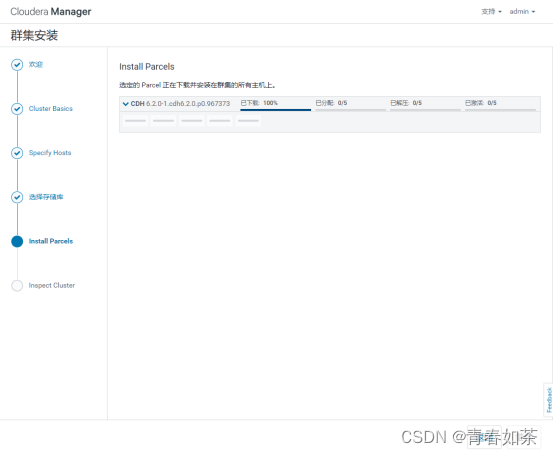Collapse the CDH 6.2.0 parcel chevron
Image resolution: width=553 pixels, height=455 pixels.
tap(126, 104)
